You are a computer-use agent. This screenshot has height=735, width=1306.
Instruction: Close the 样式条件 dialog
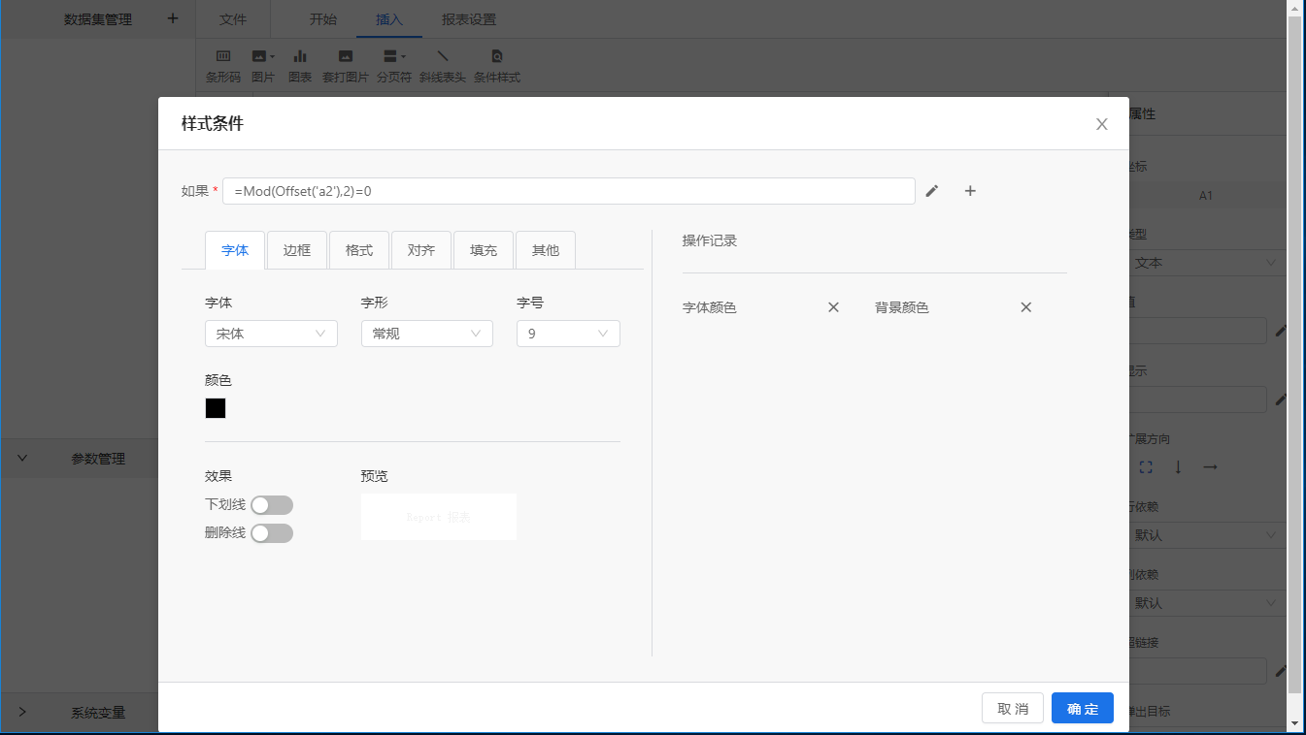[x=1102, y=124]
